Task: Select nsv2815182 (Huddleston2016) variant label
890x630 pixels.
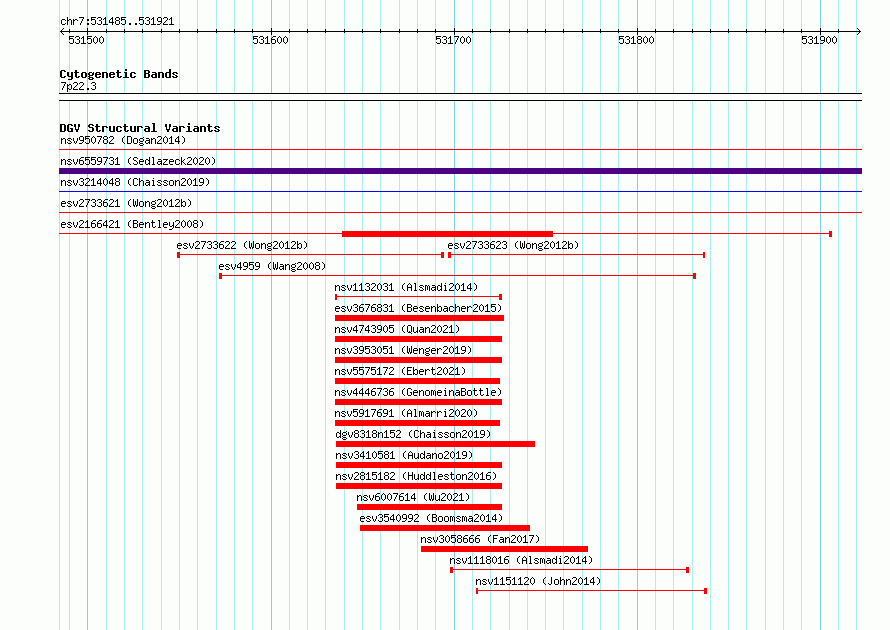Action: pyautogui.click(x=416, y=476)
